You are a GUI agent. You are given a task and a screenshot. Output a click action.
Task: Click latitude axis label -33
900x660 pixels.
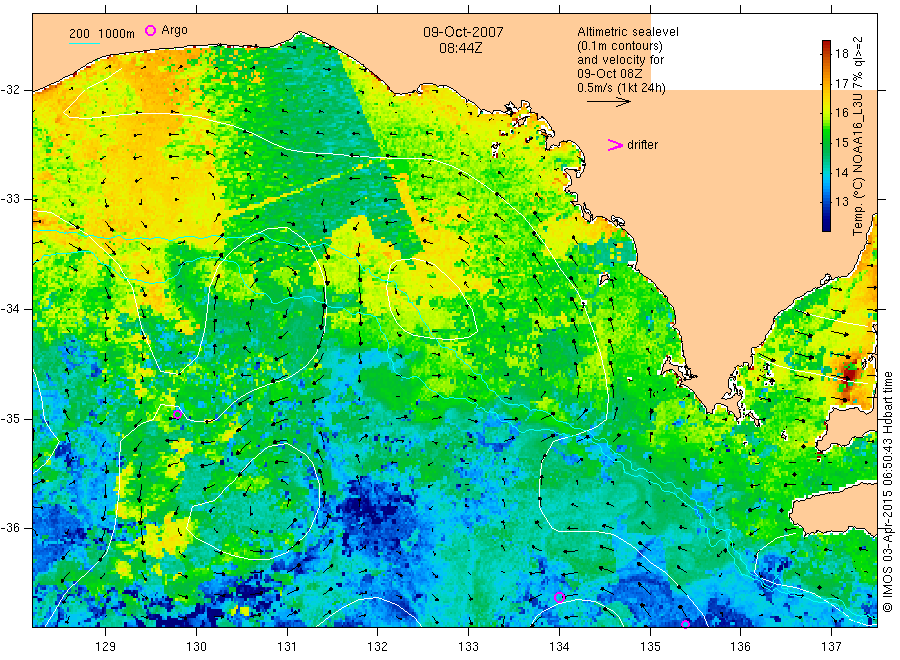[x=10, y=199]
